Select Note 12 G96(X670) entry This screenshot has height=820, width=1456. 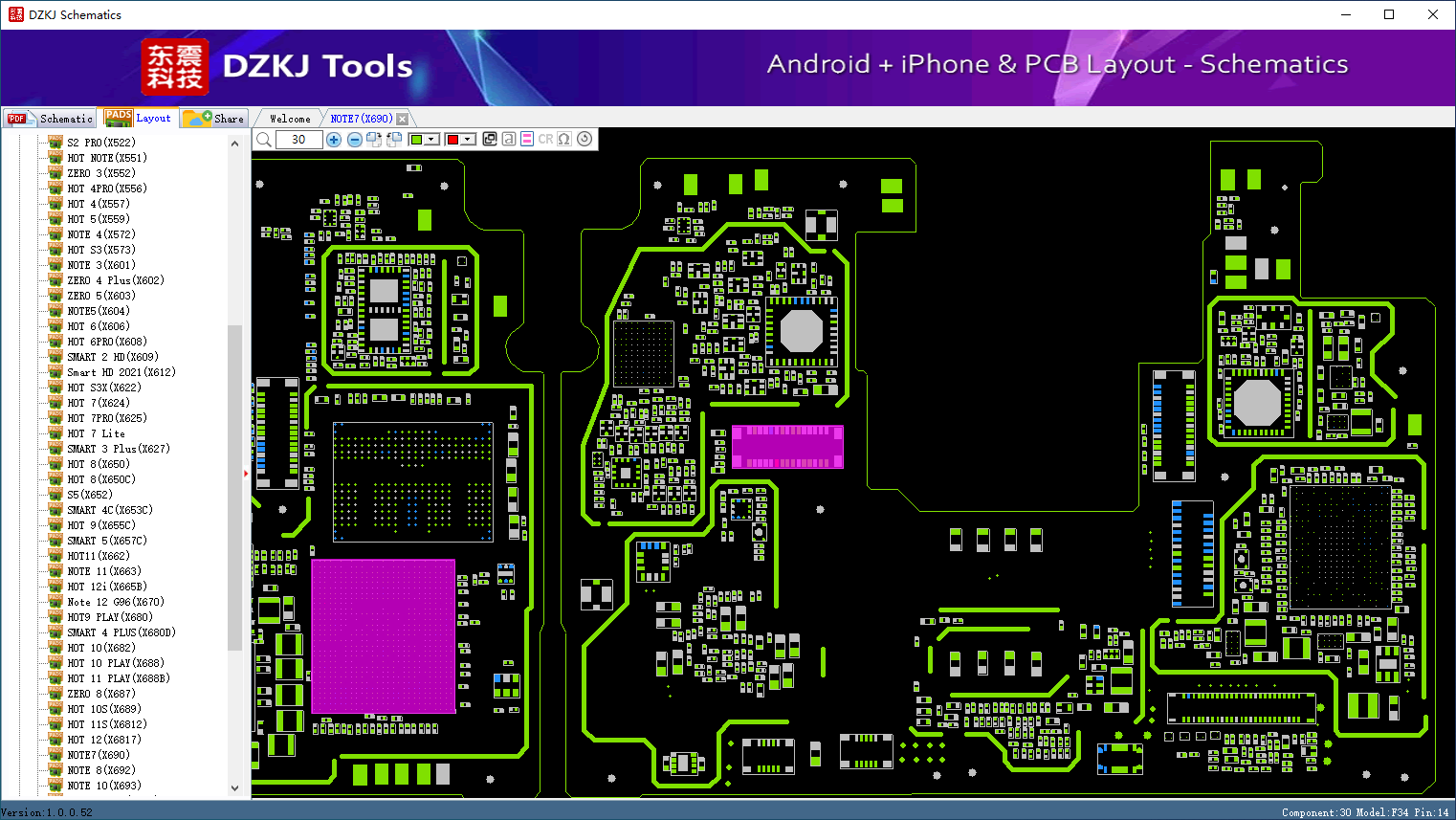click(116, 602)
